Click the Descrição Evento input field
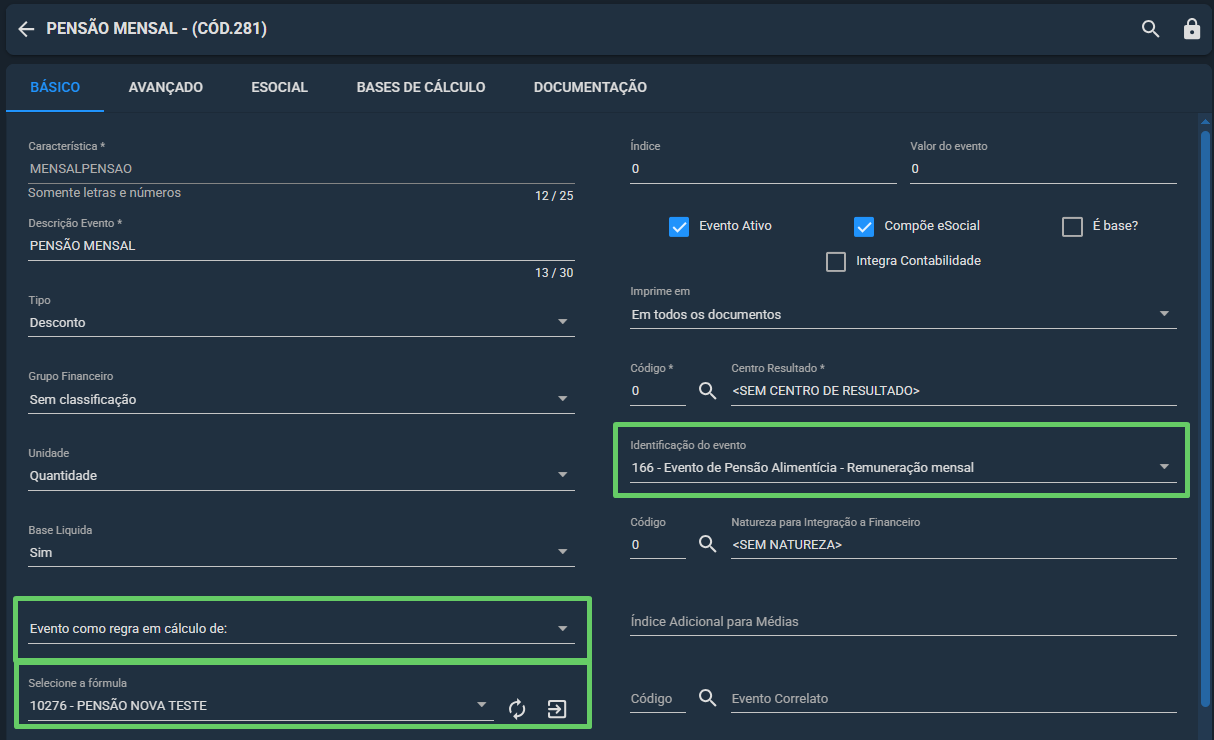 point(301,246)
